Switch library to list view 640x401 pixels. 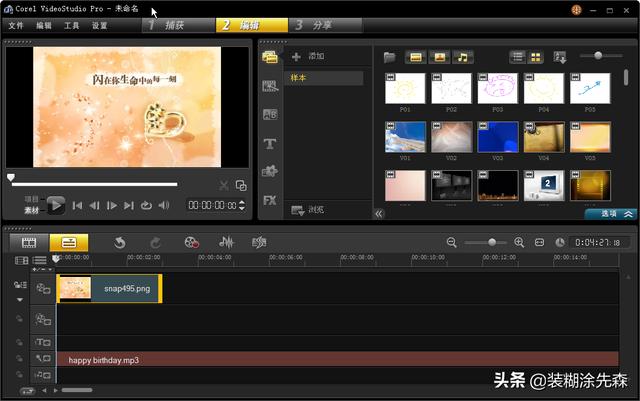point(518,57)
